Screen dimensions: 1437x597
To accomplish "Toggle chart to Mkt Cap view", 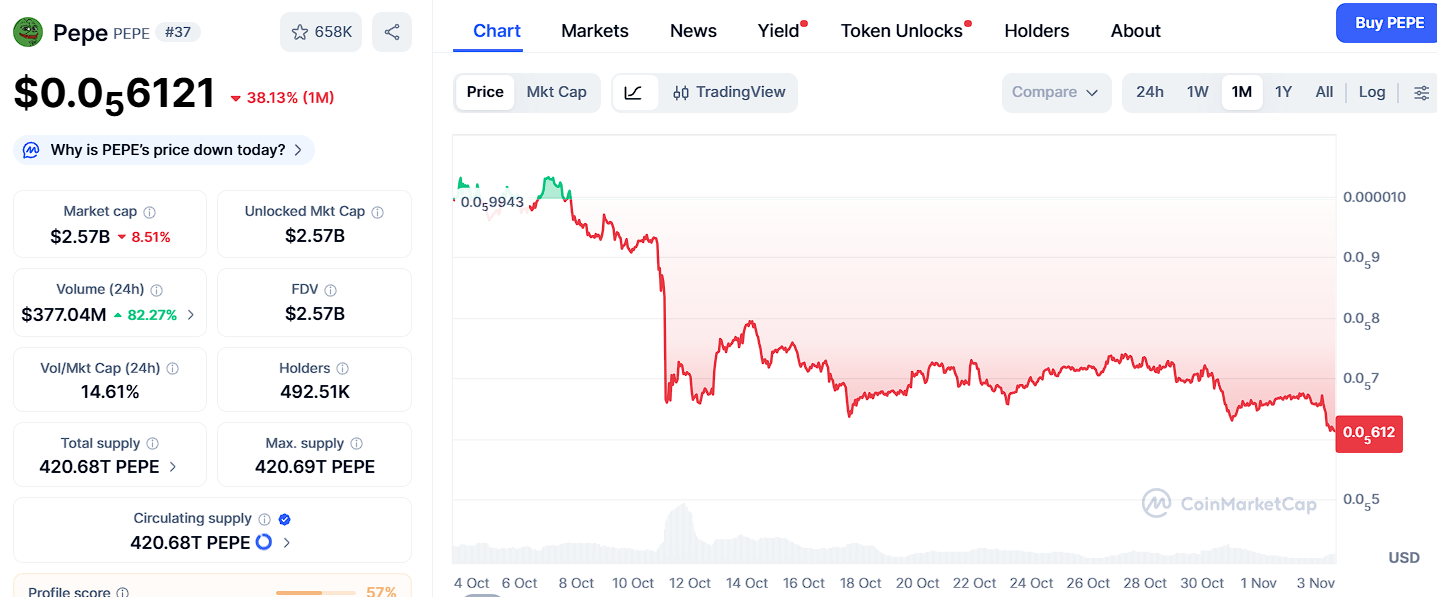I will 556,92.
